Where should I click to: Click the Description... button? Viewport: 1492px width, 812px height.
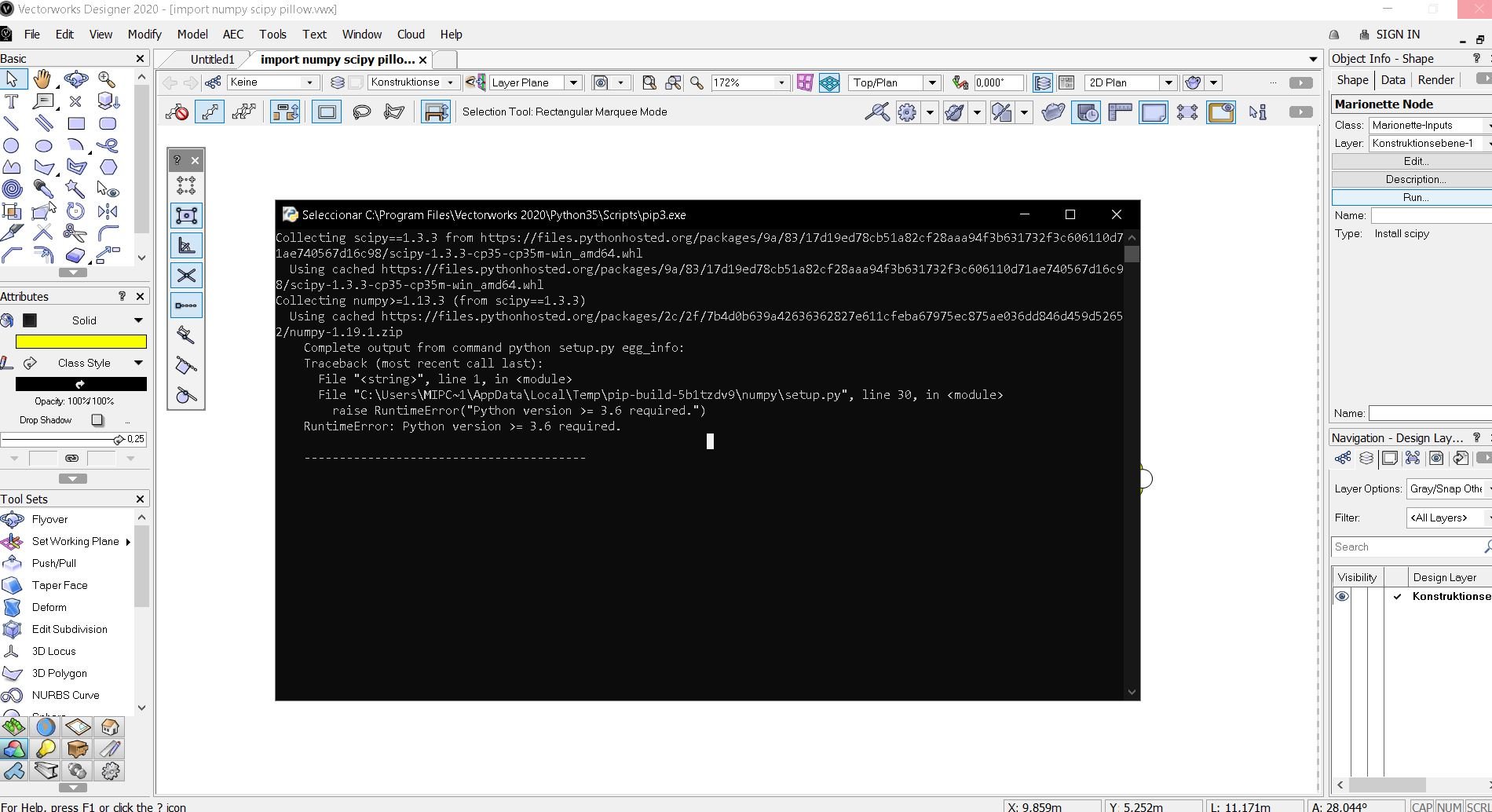coord(1415,179)
